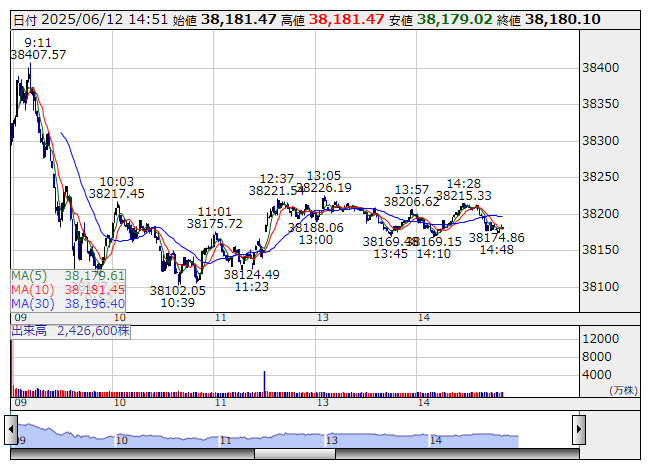Click the MA(5) legend value 38,179.61

pyautogui.click(x=95, y=276)
